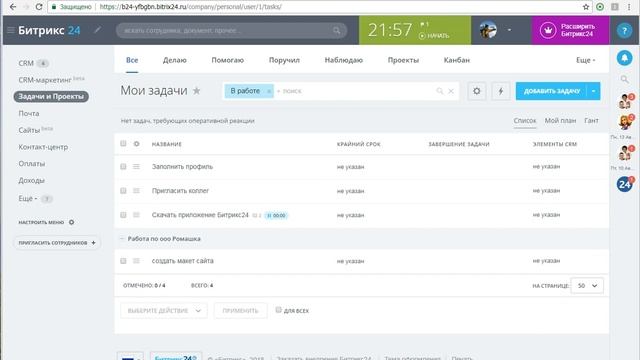Click the search magnifier in the top search bar
The image size is (640, 360).
(x=336, y=31)
